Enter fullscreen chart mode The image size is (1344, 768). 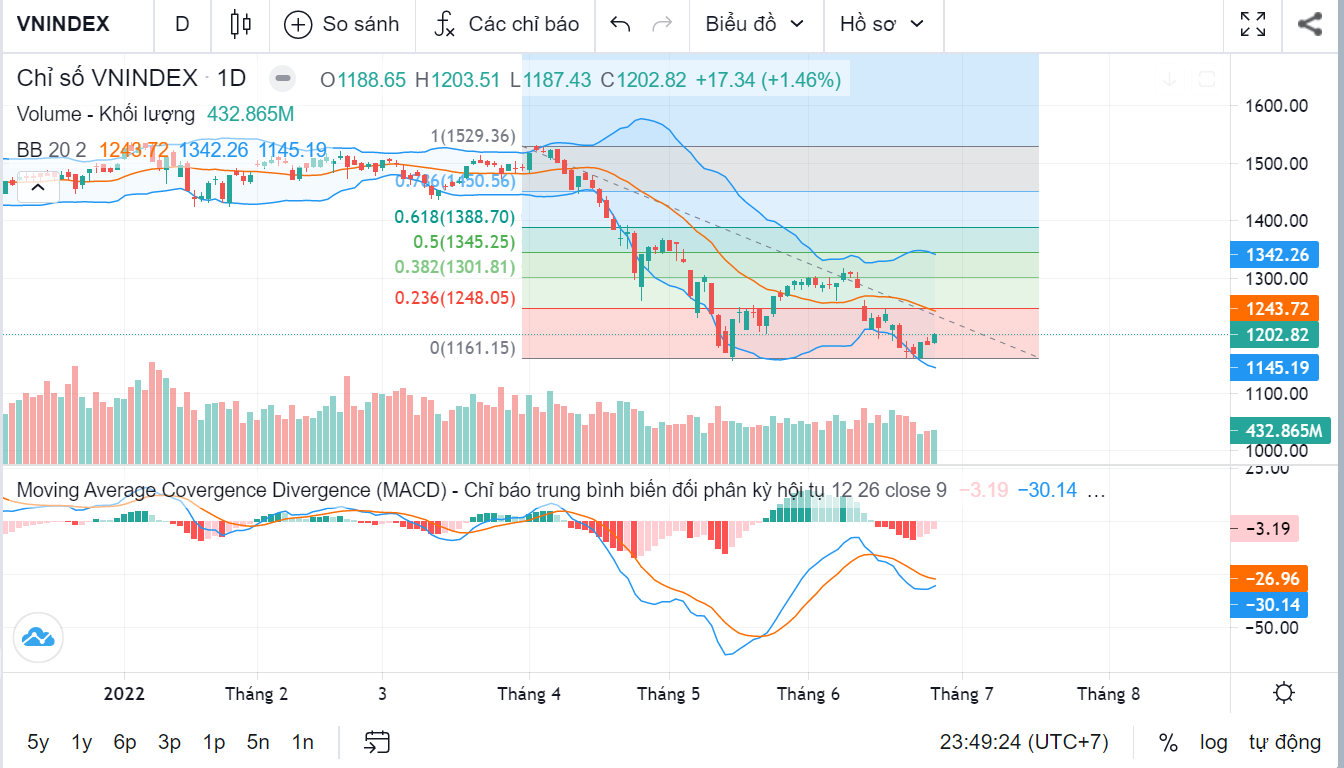[x=1253, y=24]
